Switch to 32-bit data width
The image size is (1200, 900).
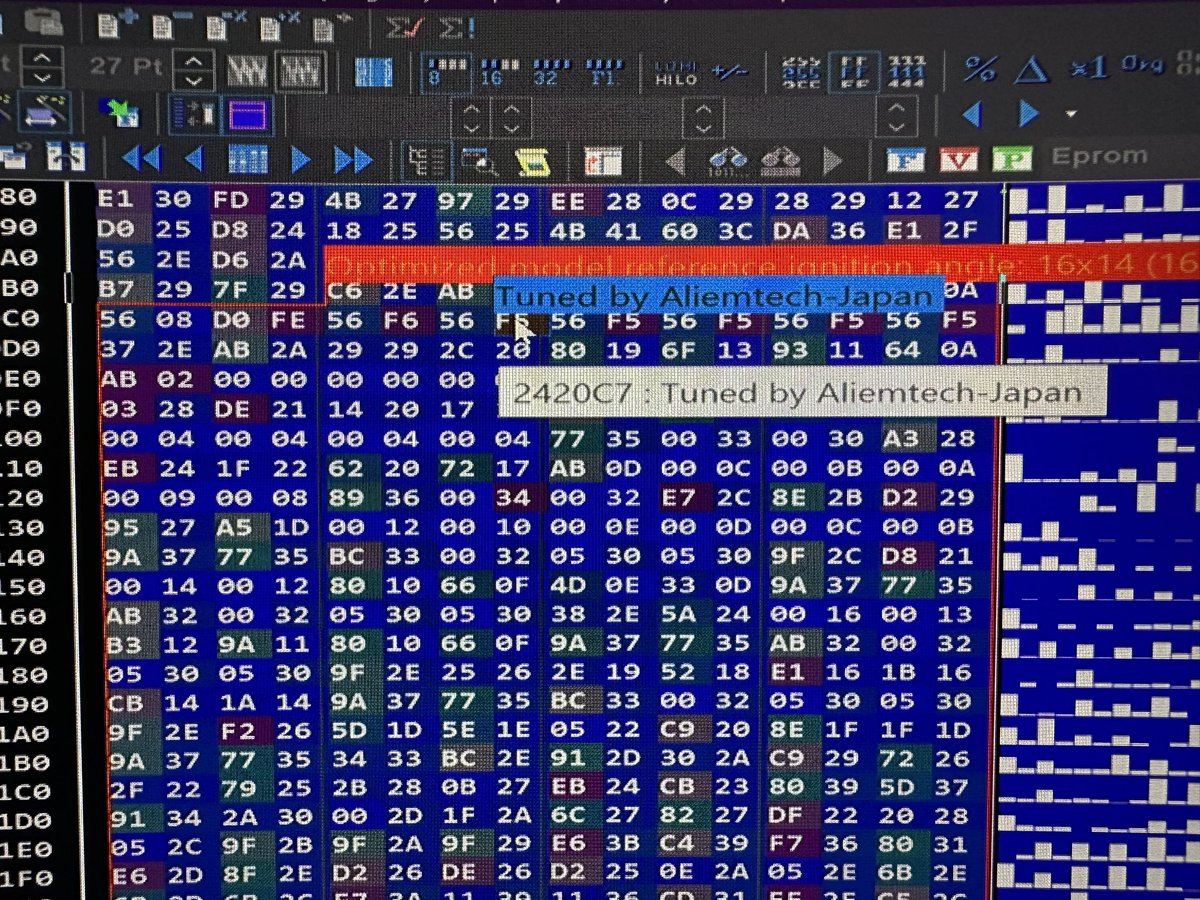(552, 71)
